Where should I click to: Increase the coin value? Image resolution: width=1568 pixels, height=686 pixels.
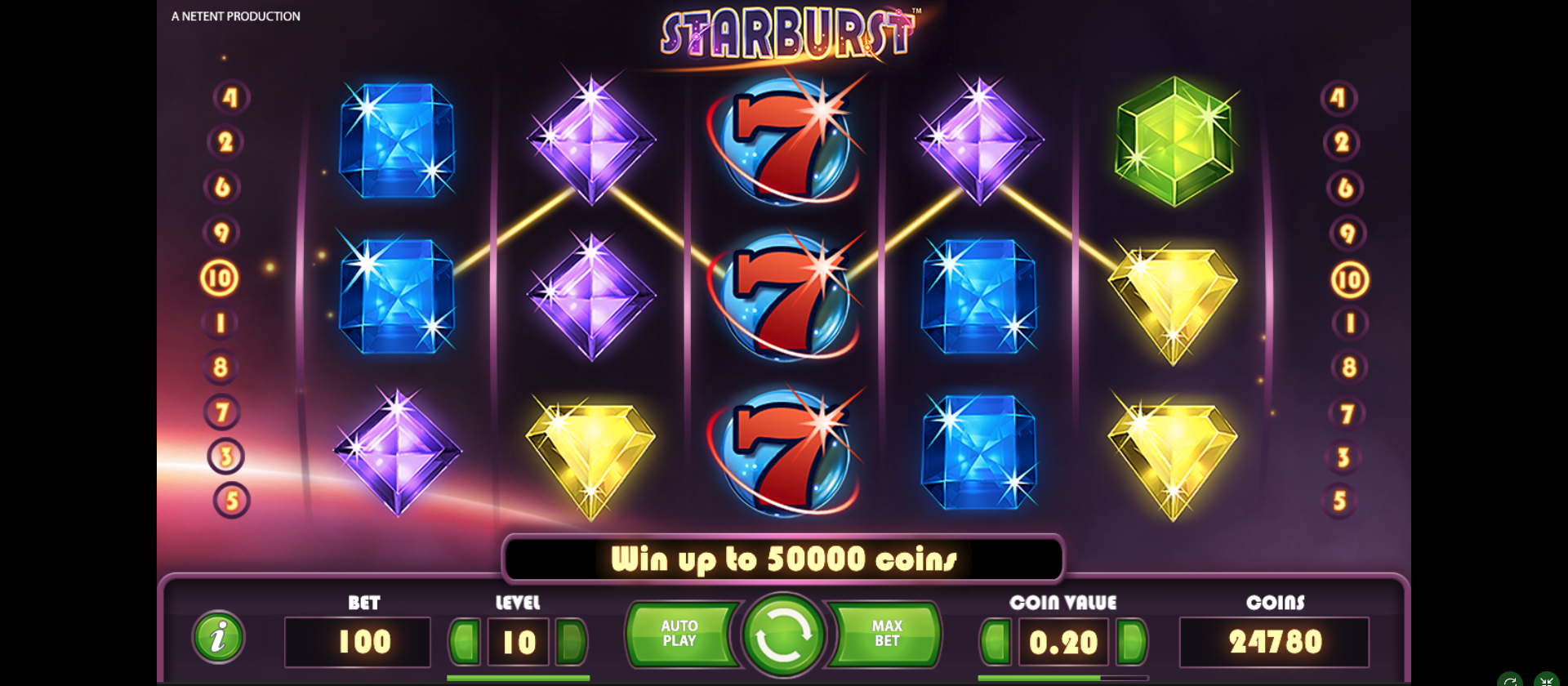pyautogui.click(x=1131, y=641)
